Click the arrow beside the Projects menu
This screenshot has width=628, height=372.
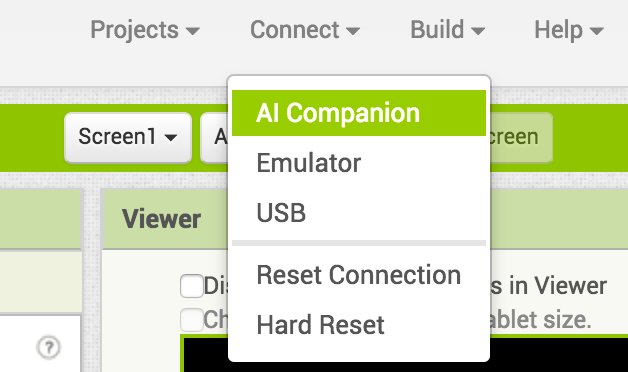[x=193, y=31]
